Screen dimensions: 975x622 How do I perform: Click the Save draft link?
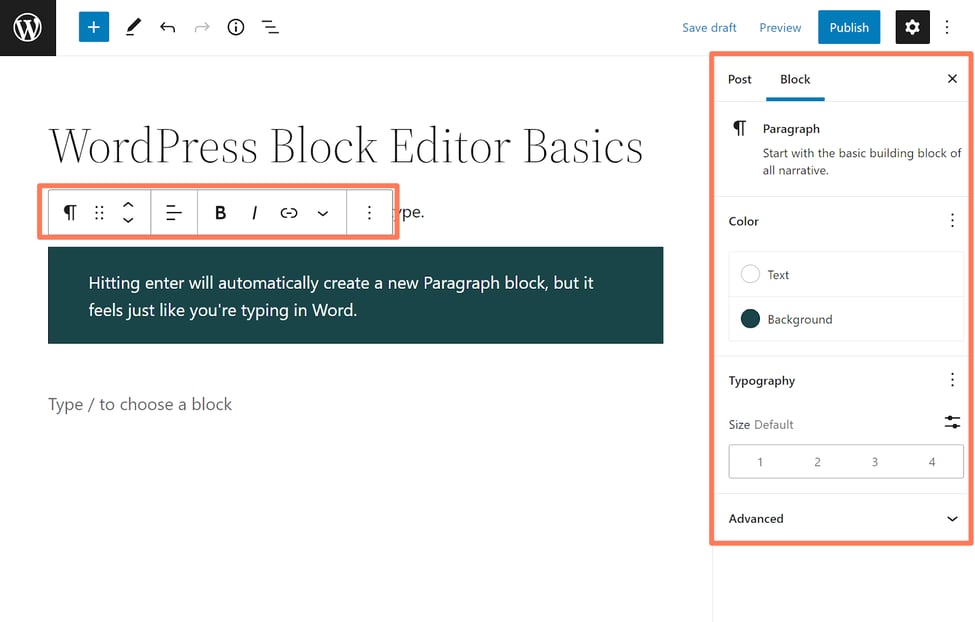709,28
